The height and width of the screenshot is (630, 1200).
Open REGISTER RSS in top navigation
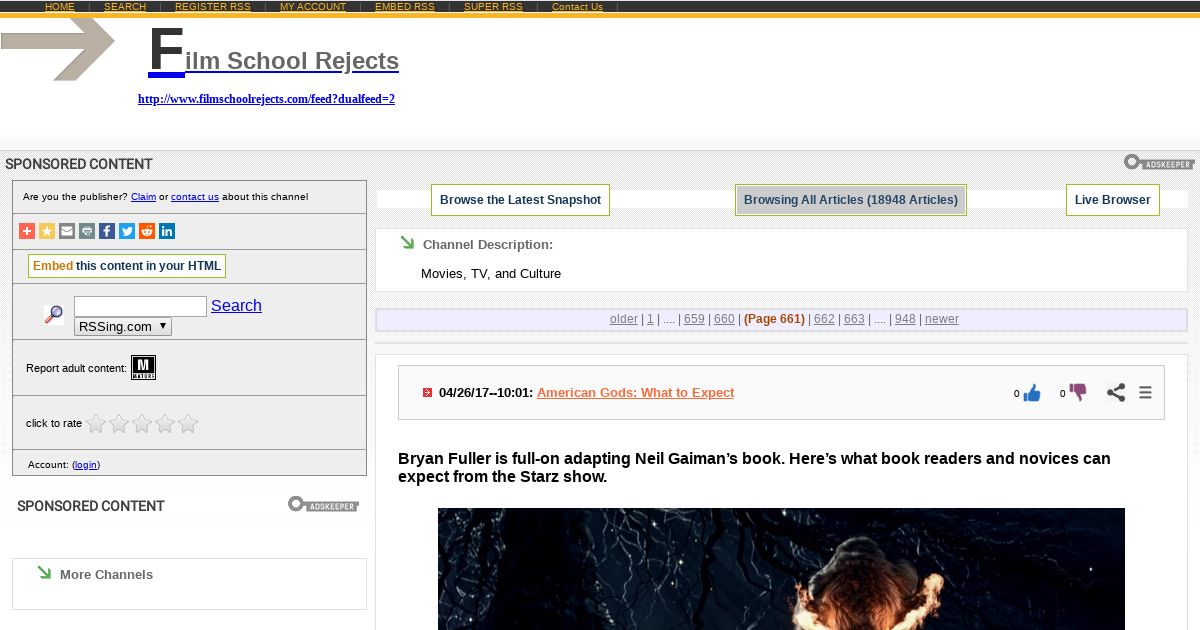point(213,7)
